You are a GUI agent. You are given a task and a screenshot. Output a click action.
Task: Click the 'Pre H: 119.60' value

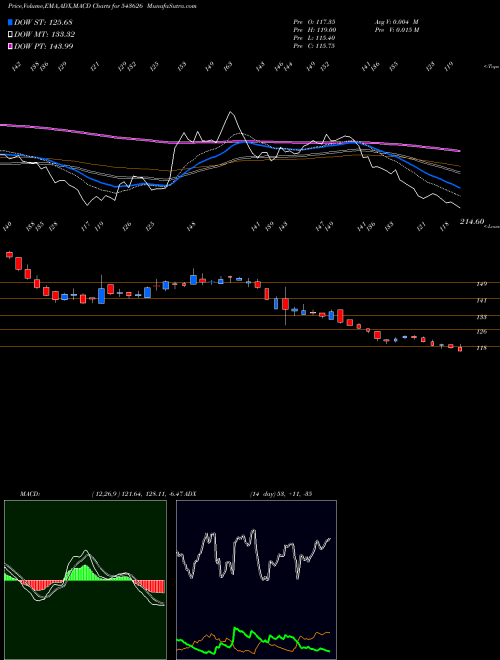(x=314, y=30)
